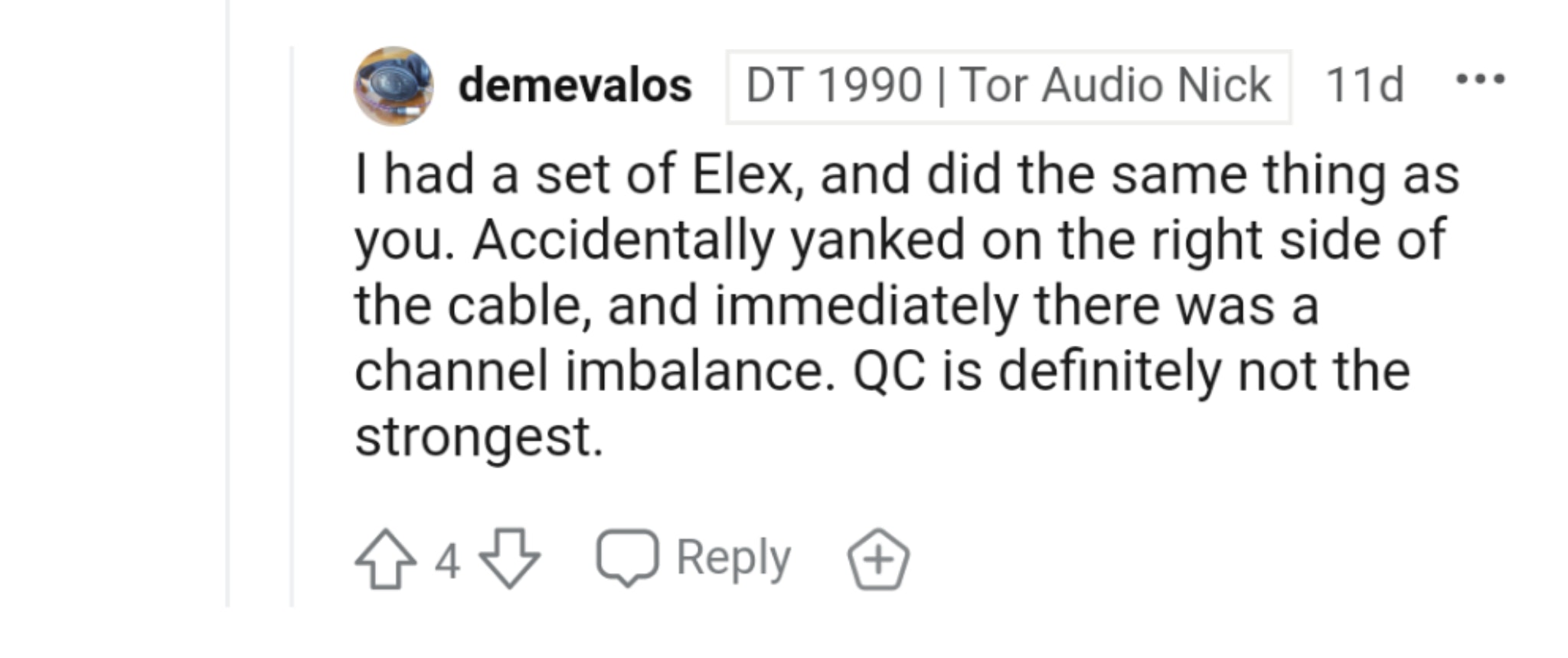Image resolution: width=1568 pixels, height=658 pixels.
Task: Open the three-dot more options menu
Action: click(x=1481, y=80)
